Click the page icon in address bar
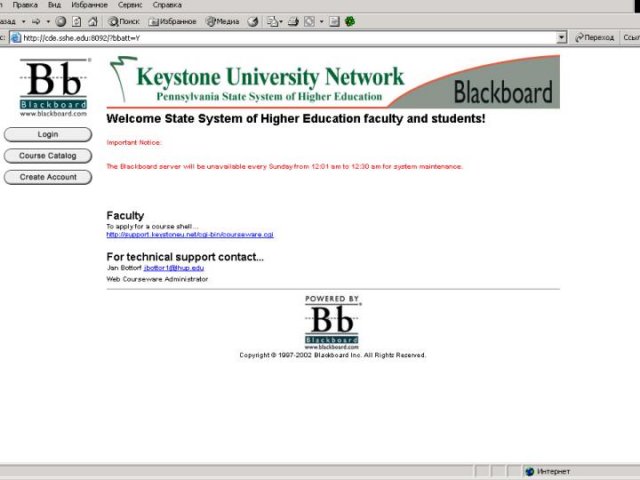 16,38
